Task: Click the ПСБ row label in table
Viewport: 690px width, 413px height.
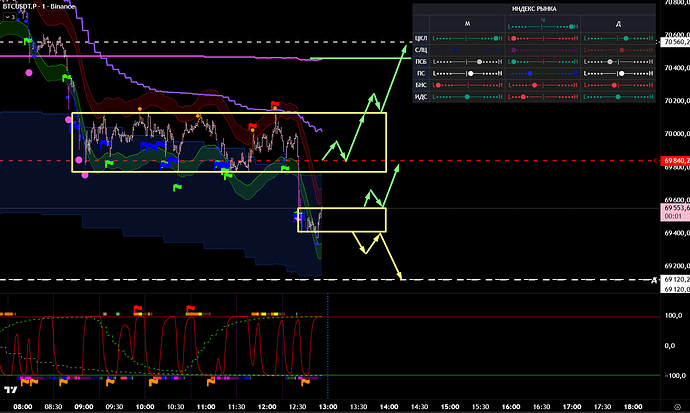Action: [x=422, y=61]
